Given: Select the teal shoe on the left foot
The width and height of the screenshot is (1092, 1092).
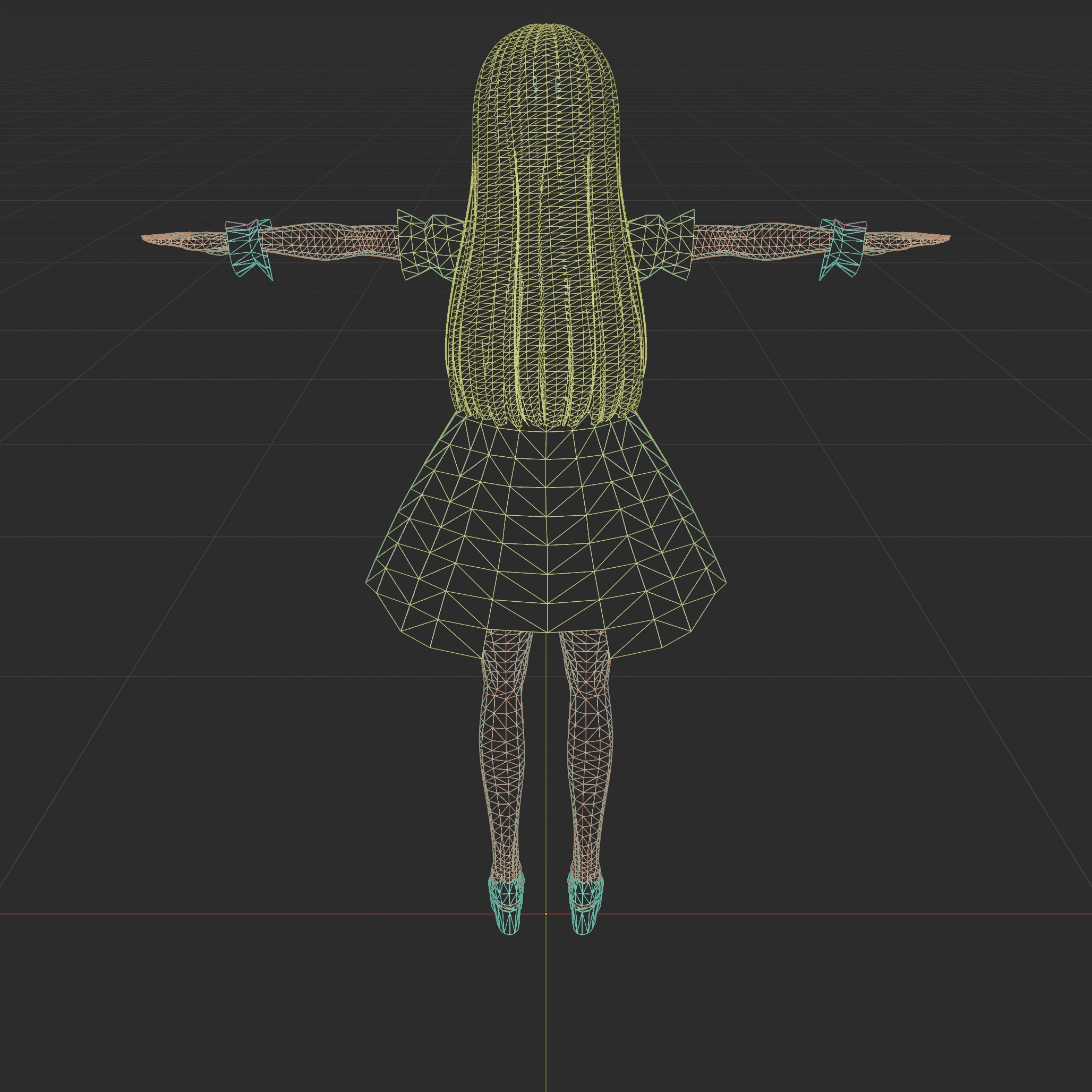Looking at the screenshot, I should pos(507,903).
